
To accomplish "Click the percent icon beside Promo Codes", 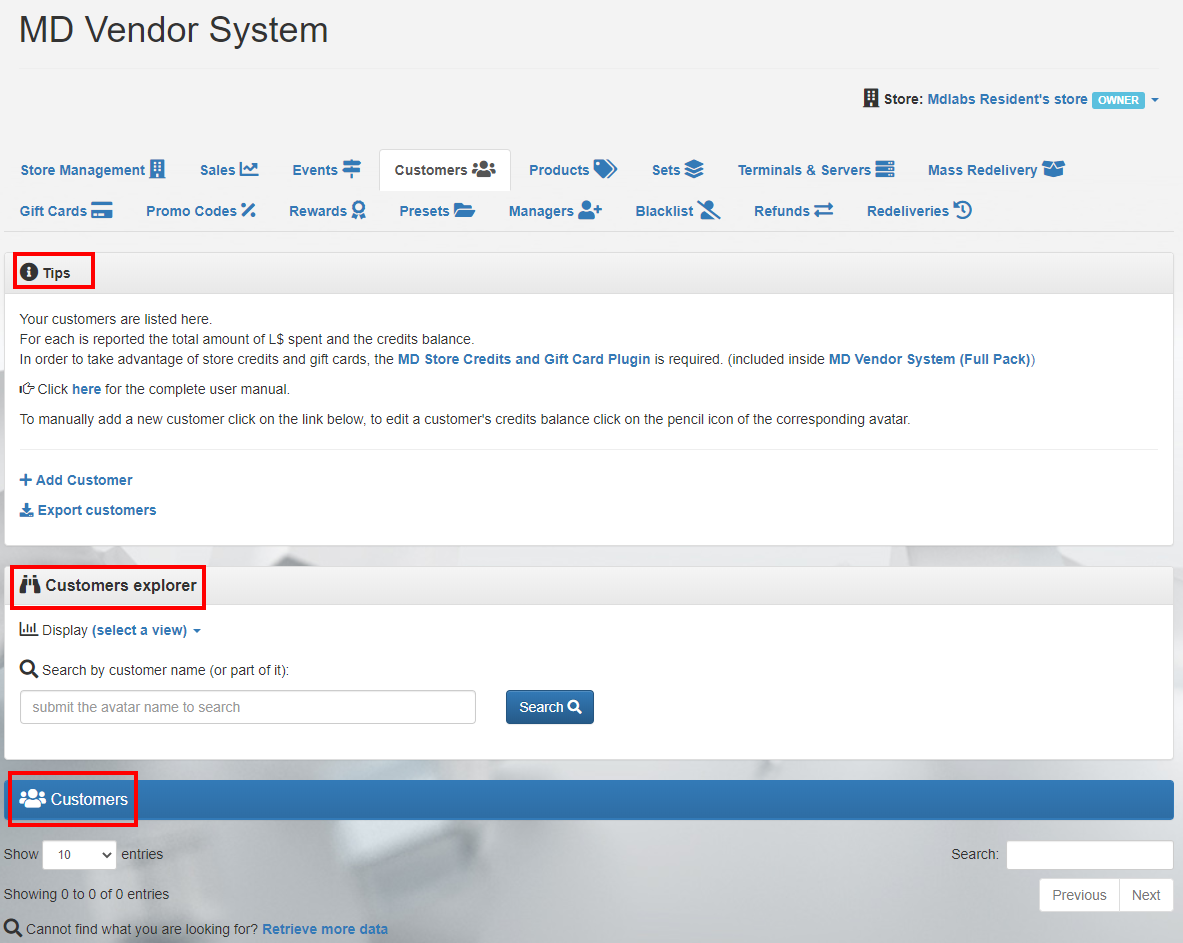I will pyautogui.click(x=248, y=210).
